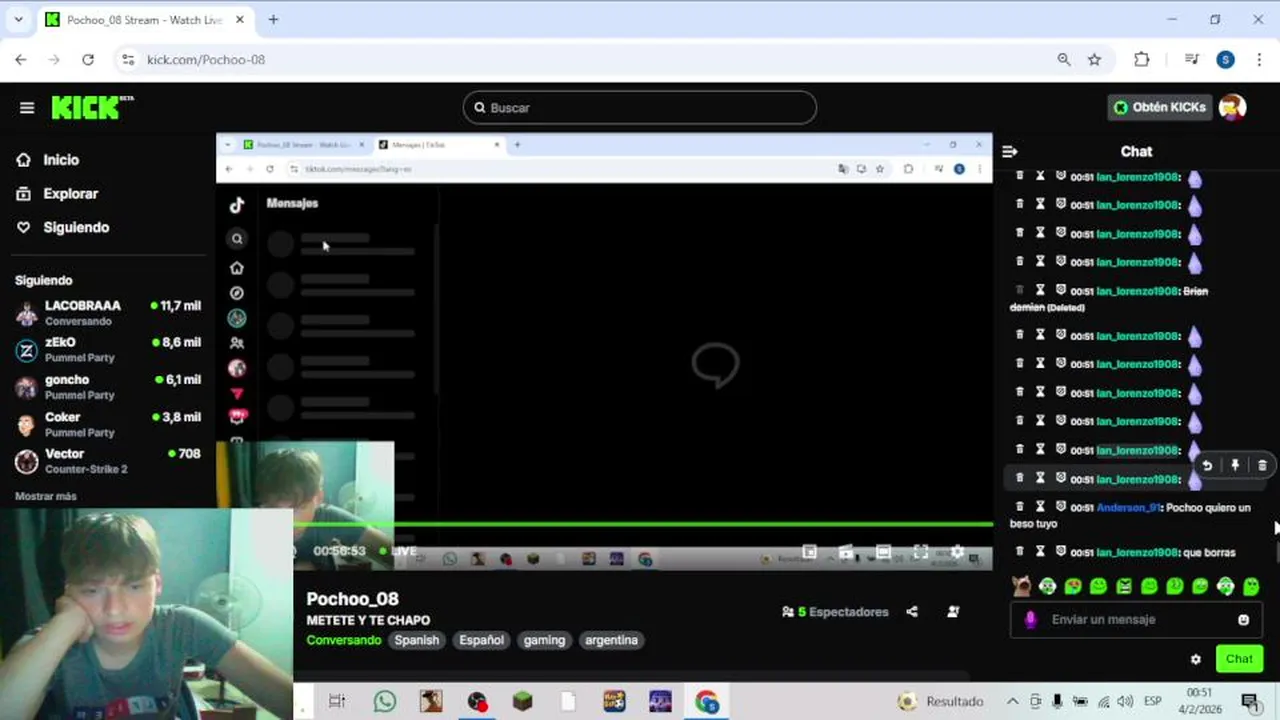1280x720 pixels.
Task: Open the ESP language switcher
Action: pyautogui.click(x=1152, y=701)
